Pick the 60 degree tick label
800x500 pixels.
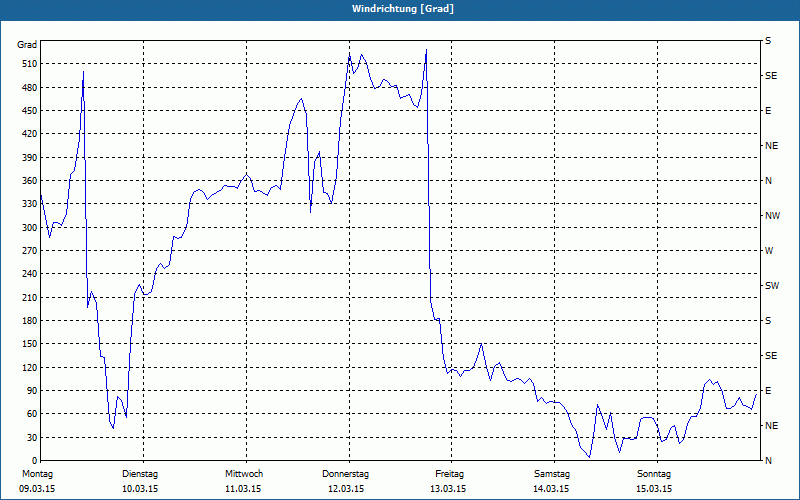(x=32, y=414)
